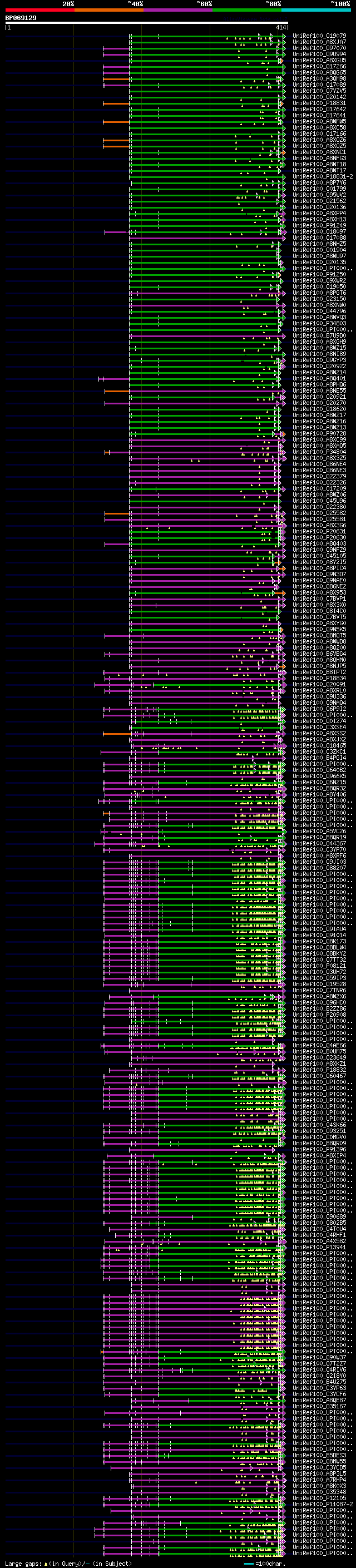Select subject label UniRef100_P90728
The image size is (356, 1568).
tap(319, 433)
